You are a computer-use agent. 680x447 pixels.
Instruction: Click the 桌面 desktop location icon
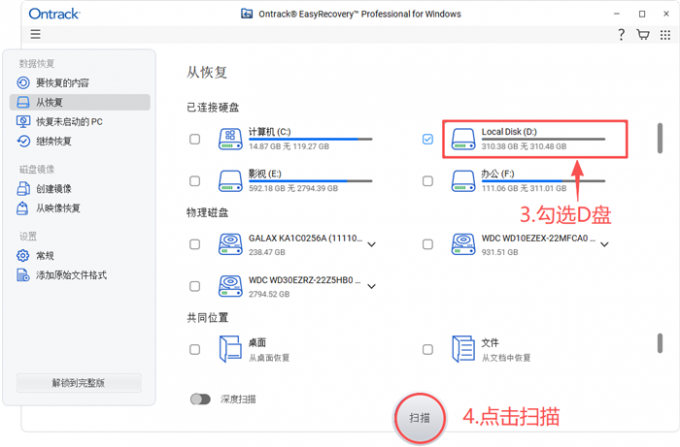coord(230,349)
